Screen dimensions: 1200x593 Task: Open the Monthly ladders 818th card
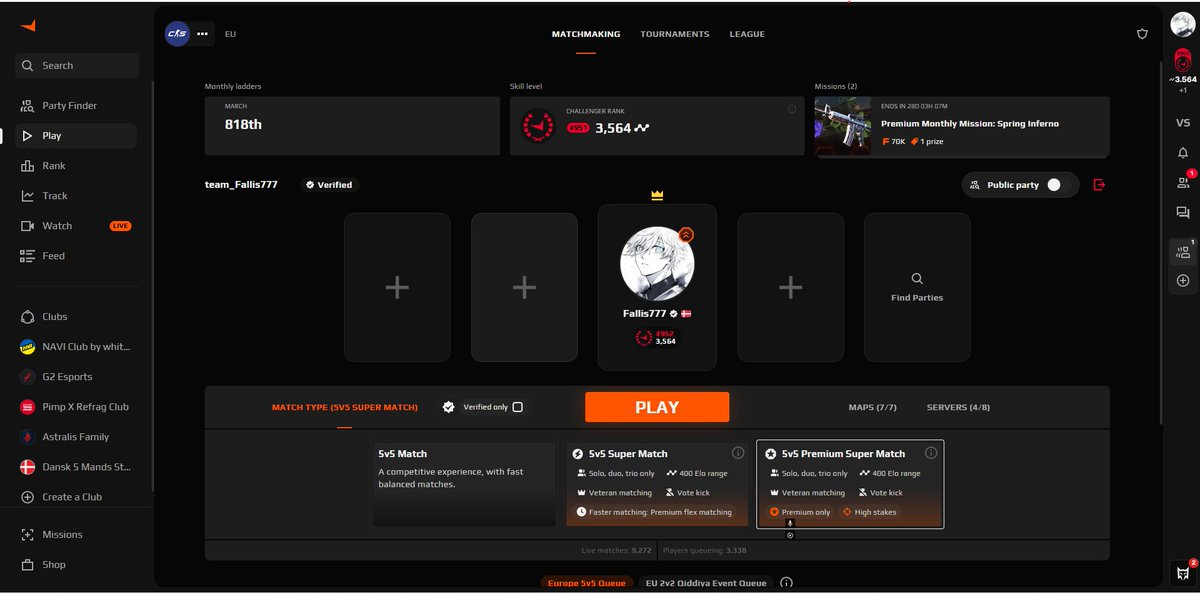click(352, 126)
